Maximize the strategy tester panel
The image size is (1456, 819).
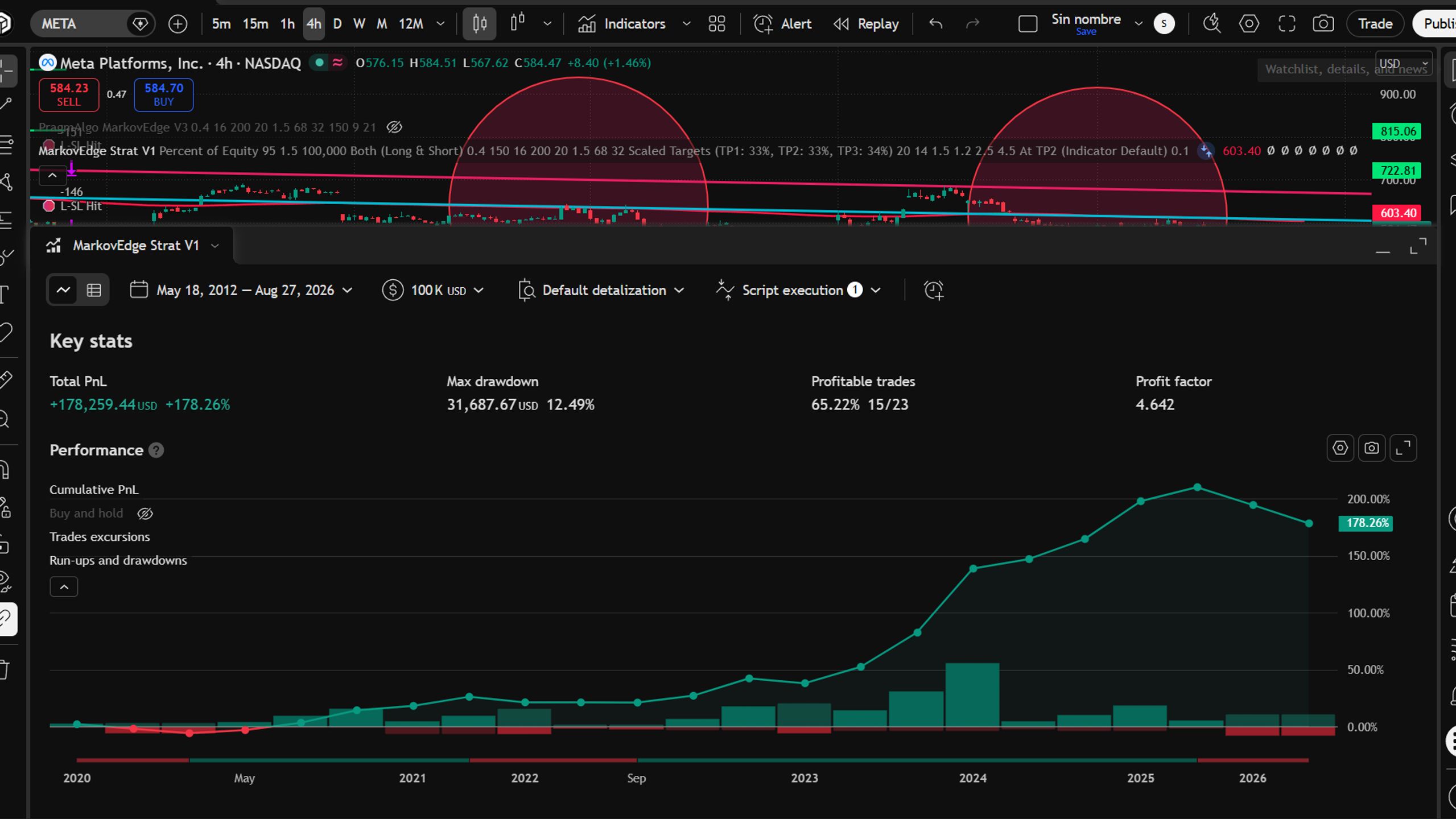1418,247
